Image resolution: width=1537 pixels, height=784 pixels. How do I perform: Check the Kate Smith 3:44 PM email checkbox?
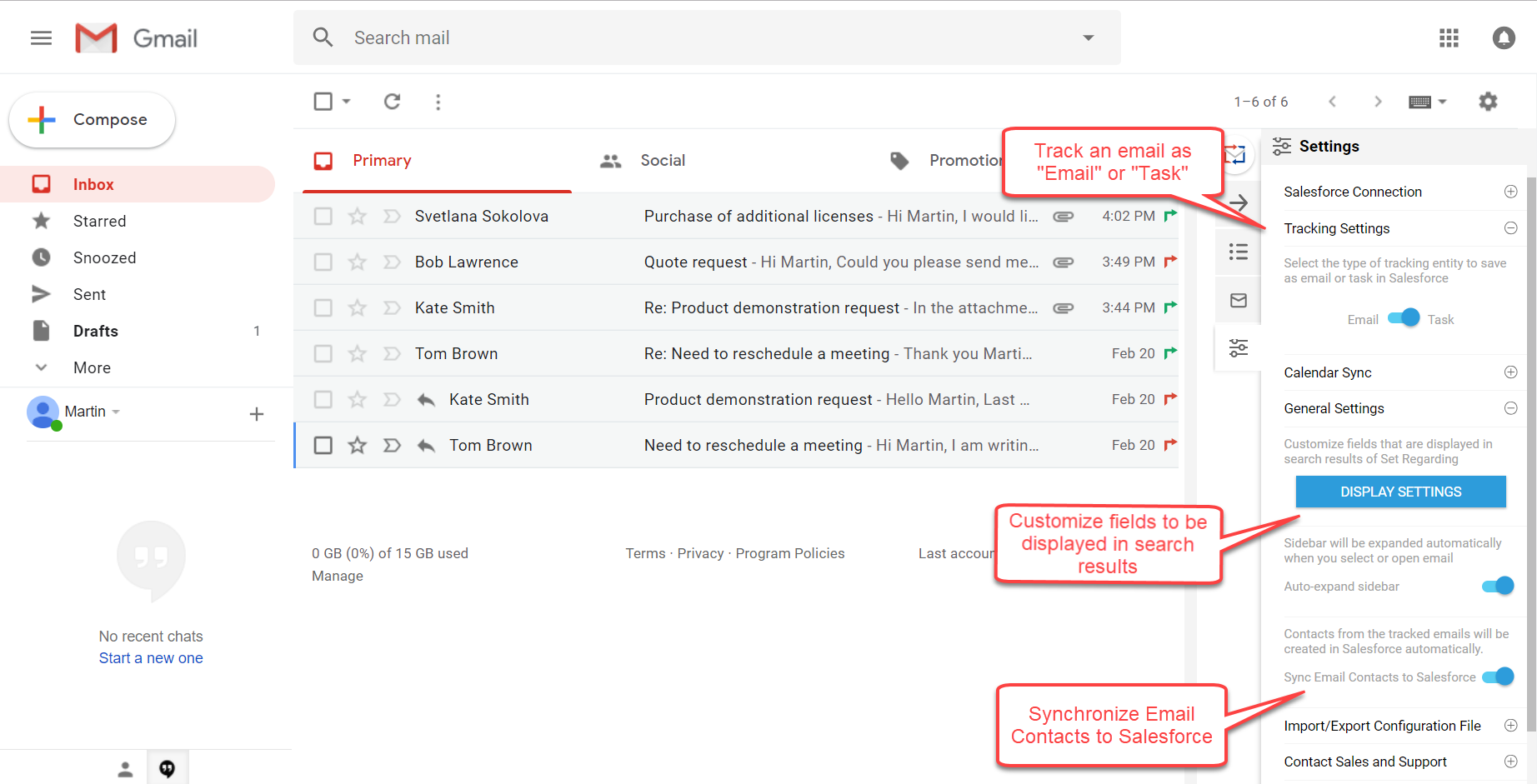point(323,308)
